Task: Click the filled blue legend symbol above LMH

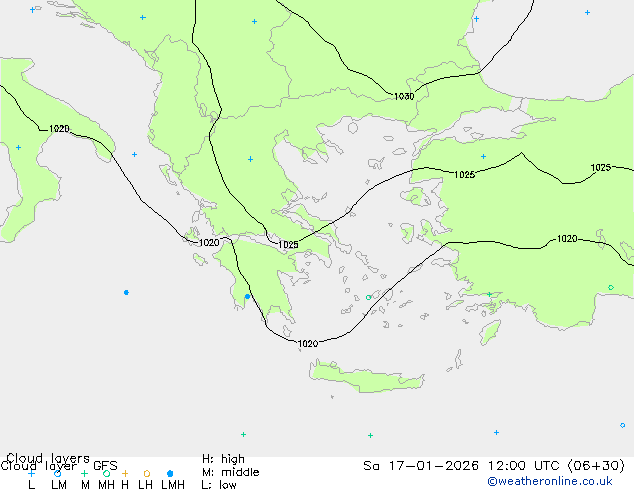Action: click(170, 473)
